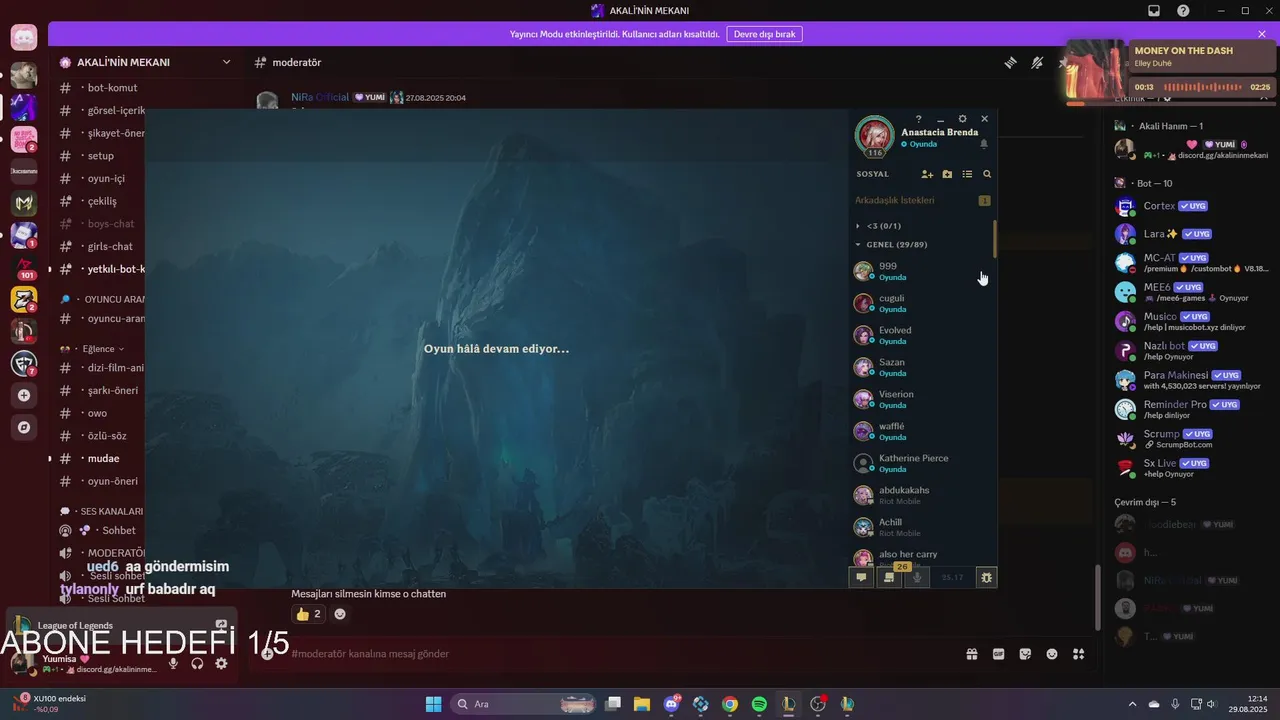Open Discord user settings gear
This screenshot has height=720, width=1280.
coord(221,663)
